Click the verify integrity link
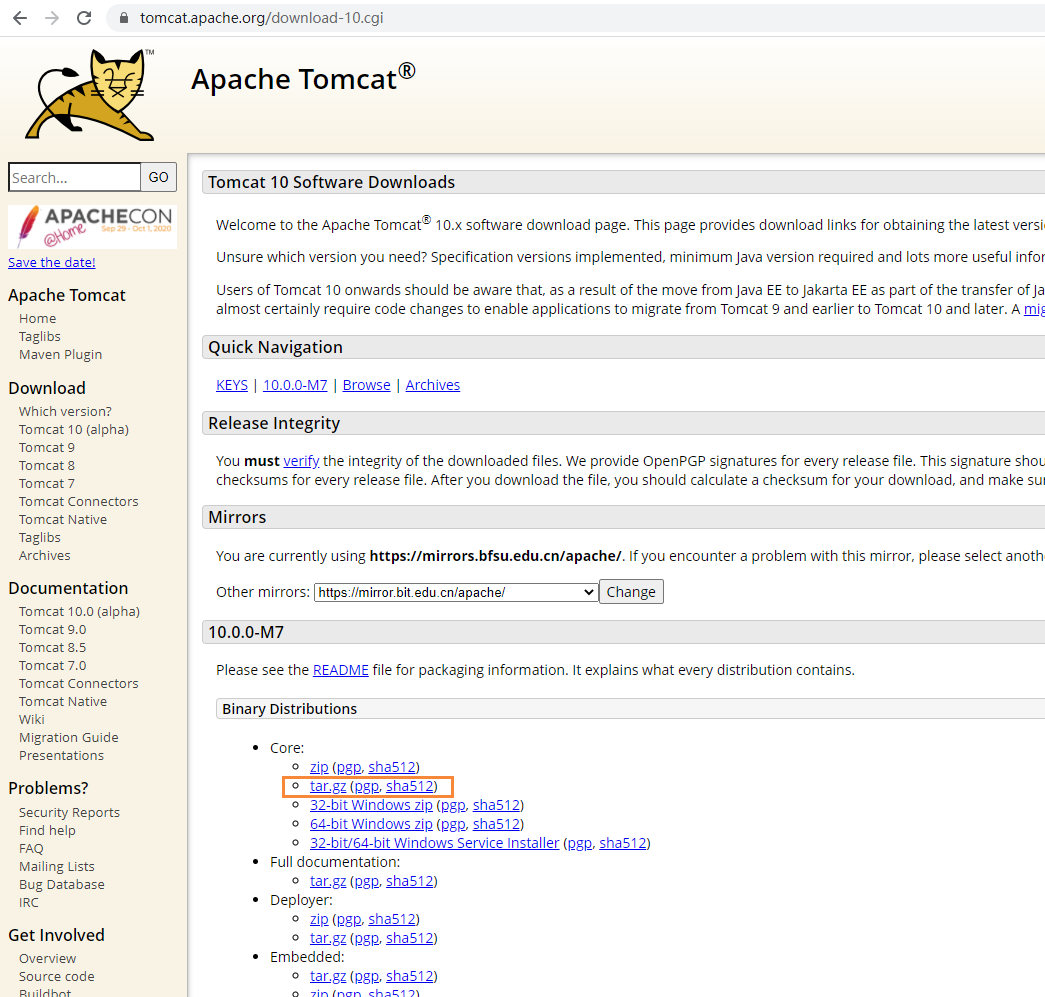The image size is (1045, 997). 301,461
